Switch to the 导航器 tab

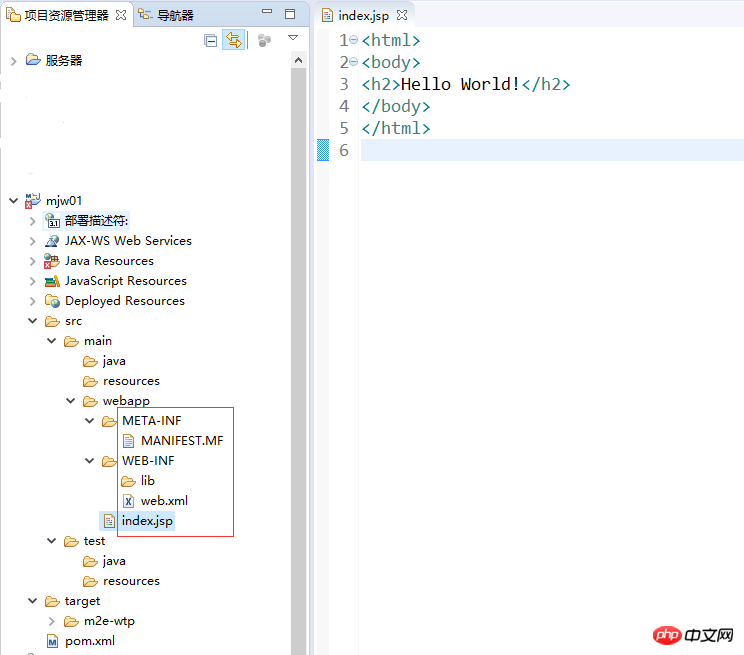[x=175, y=16]
